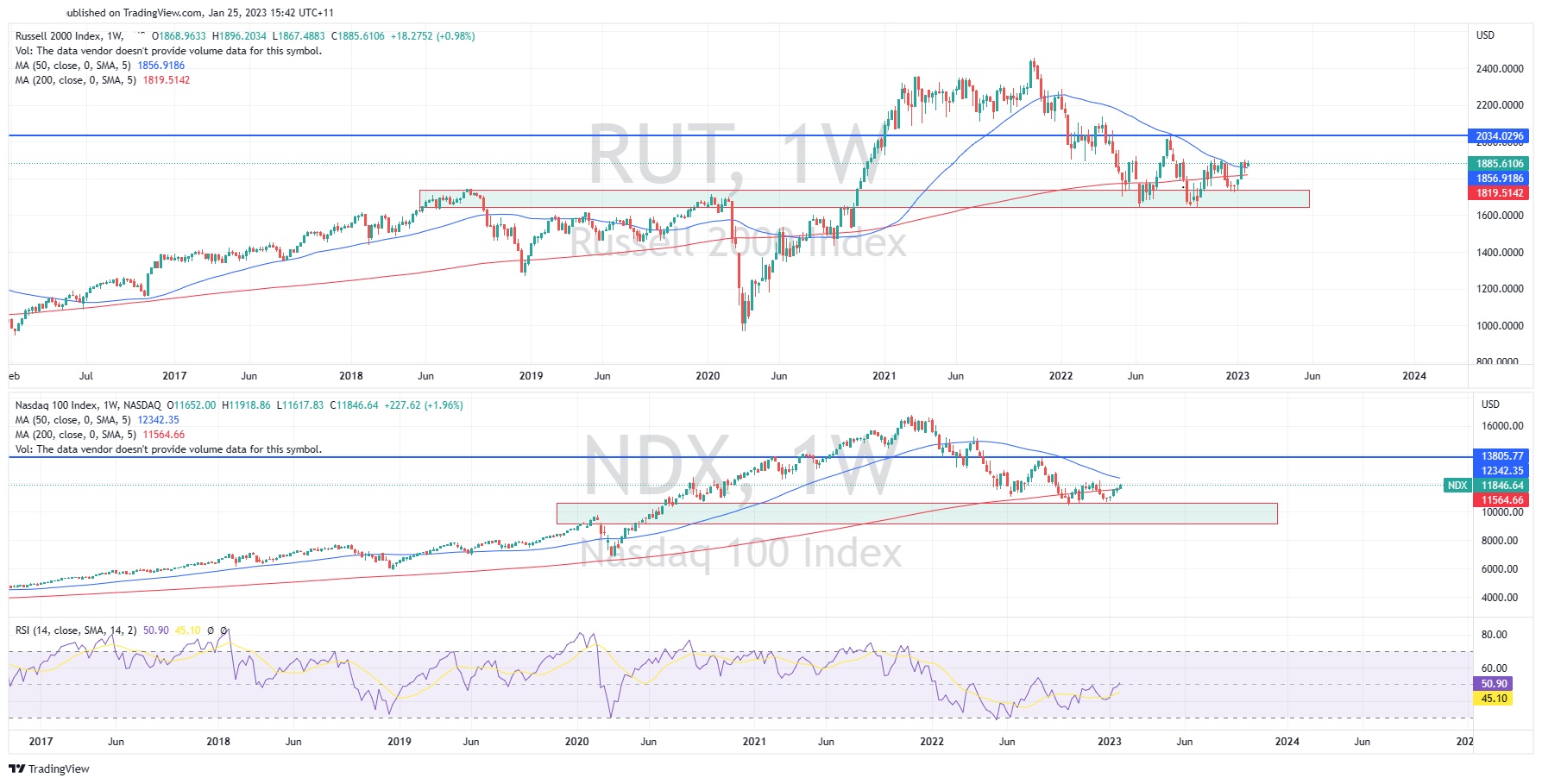Click the blue legend value 12342.35

pos(159,420)
